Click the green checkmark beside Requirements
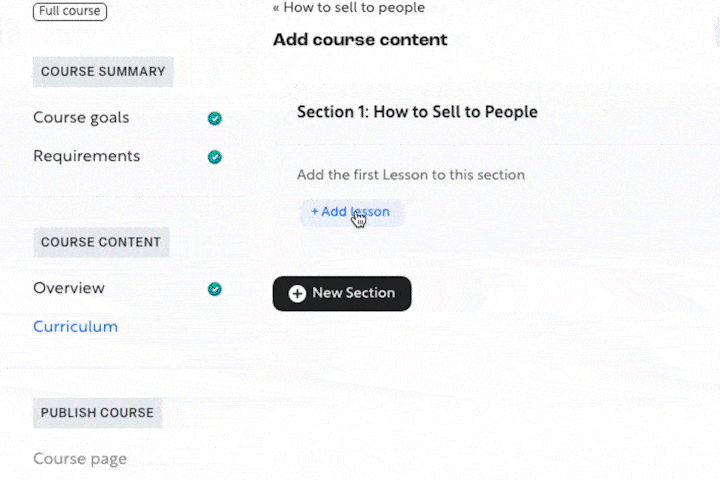 coord(215,157)
